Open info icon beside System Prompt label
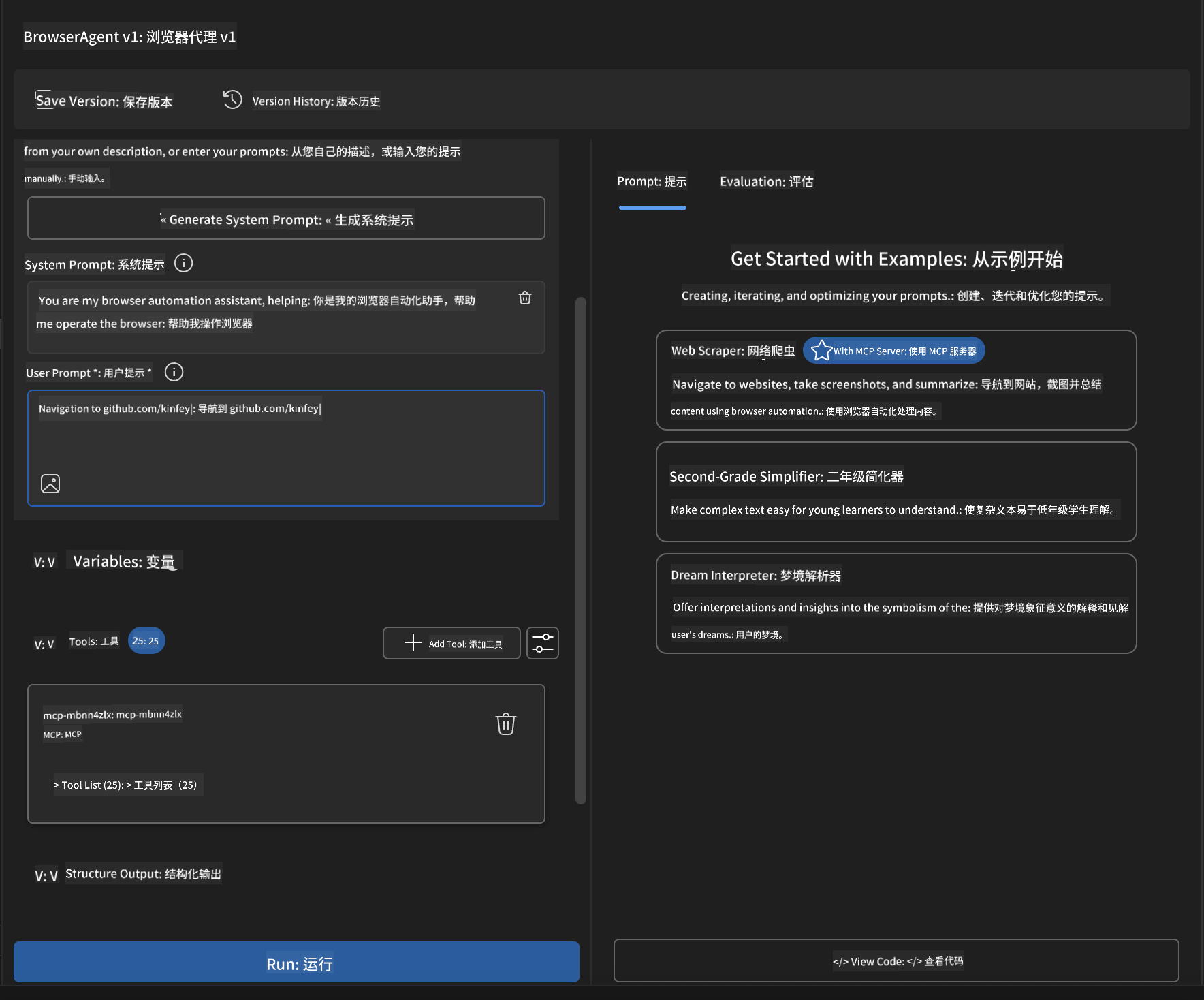The width and height of the screenshot is (1204, 1000). [x=184, y=263]
